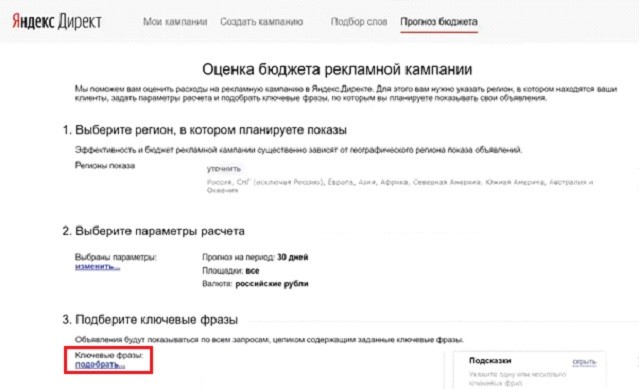
Task: Go to Создать кампанию
Action: click(x=261, y=22)
